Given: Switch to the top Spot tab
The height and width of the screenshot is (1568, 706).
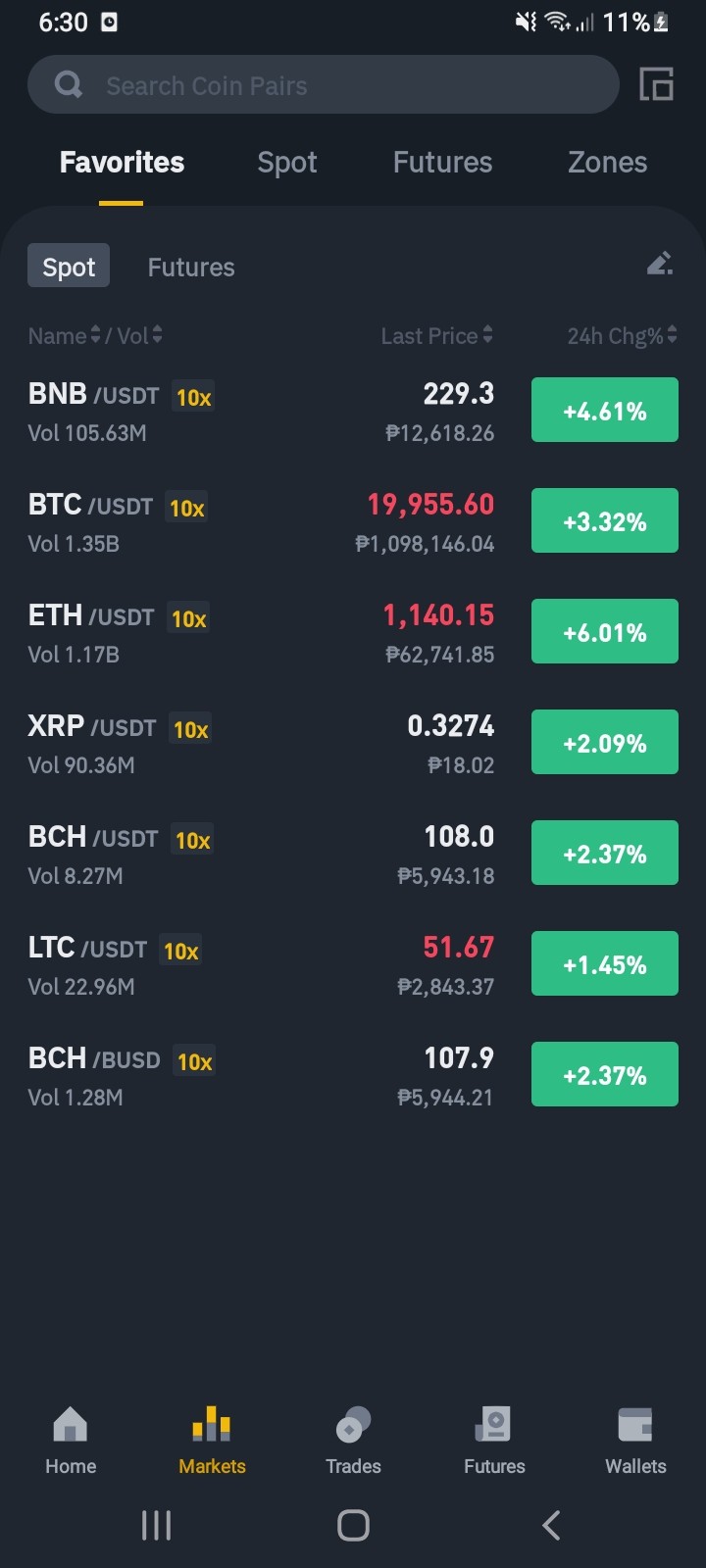Looking at the screenshot, I should click(x=286, y=162).
